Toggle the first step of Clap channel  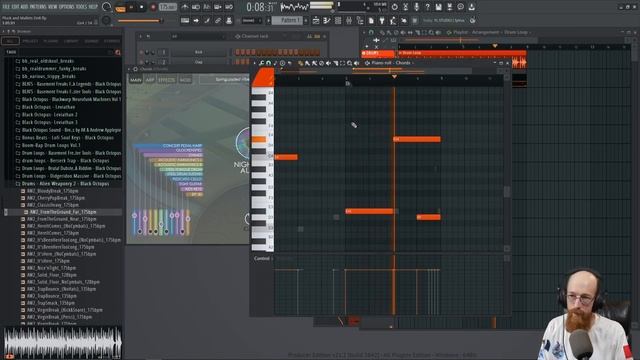click(x=238, y=62)
